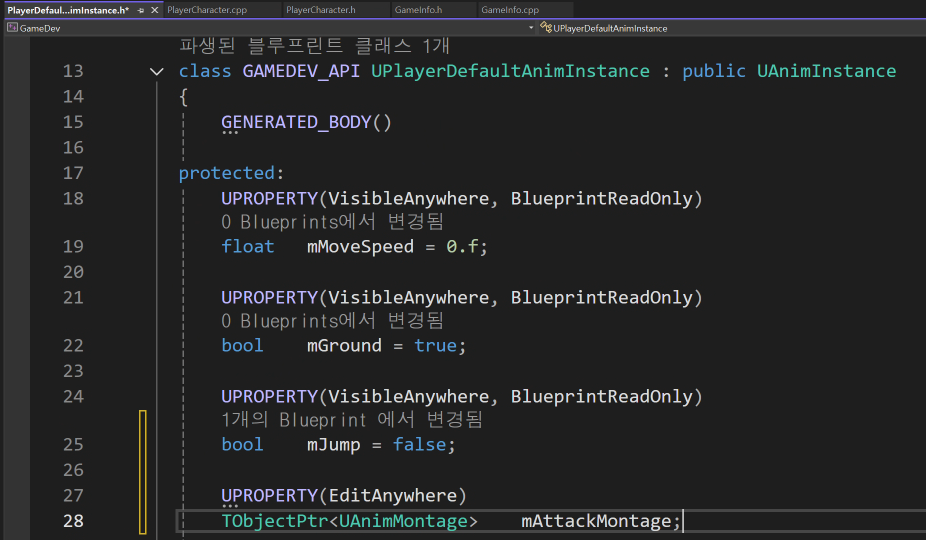Click the CodeLens hint above mGround
This screenshot has height=540, width=926.
coord(332,321)
